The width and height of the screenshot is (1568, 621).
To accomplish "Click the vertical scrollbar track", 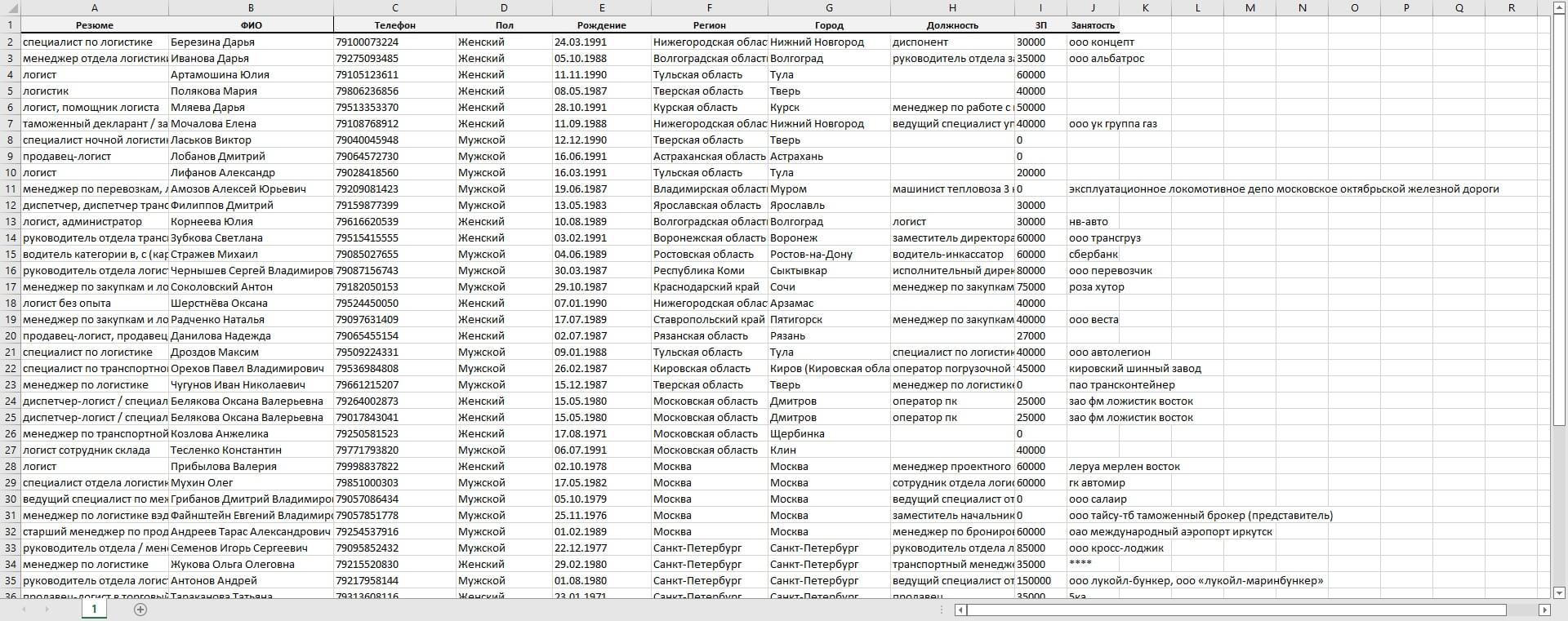I will point(1559,506).
